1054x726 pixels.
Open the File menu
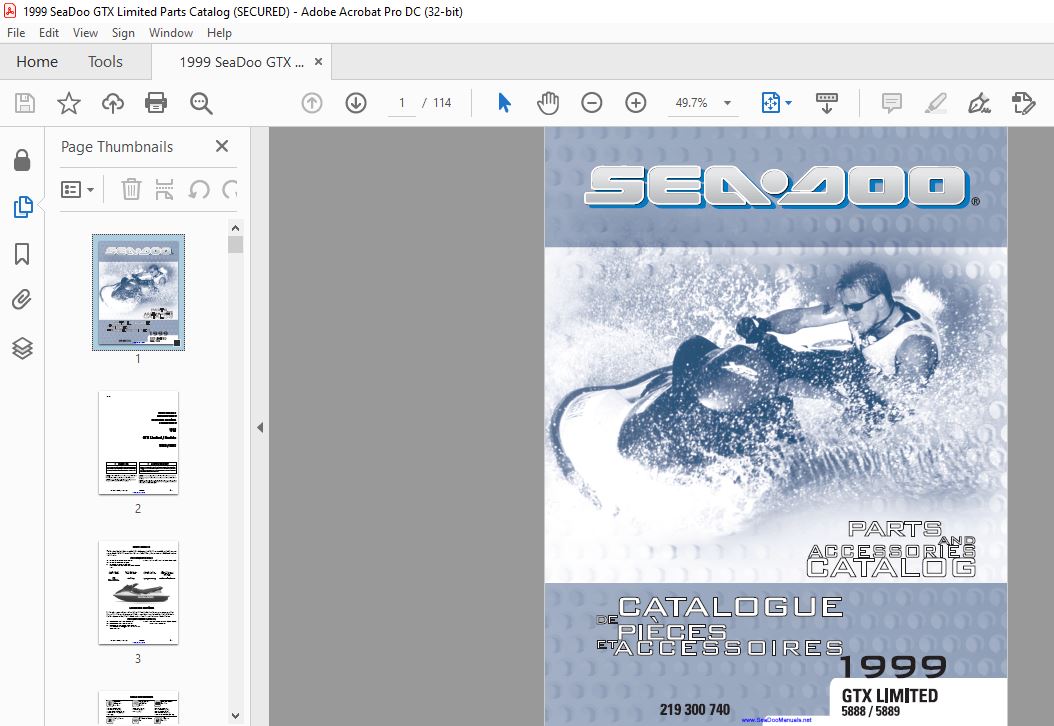pyautogui.click(x=16, y=32)
